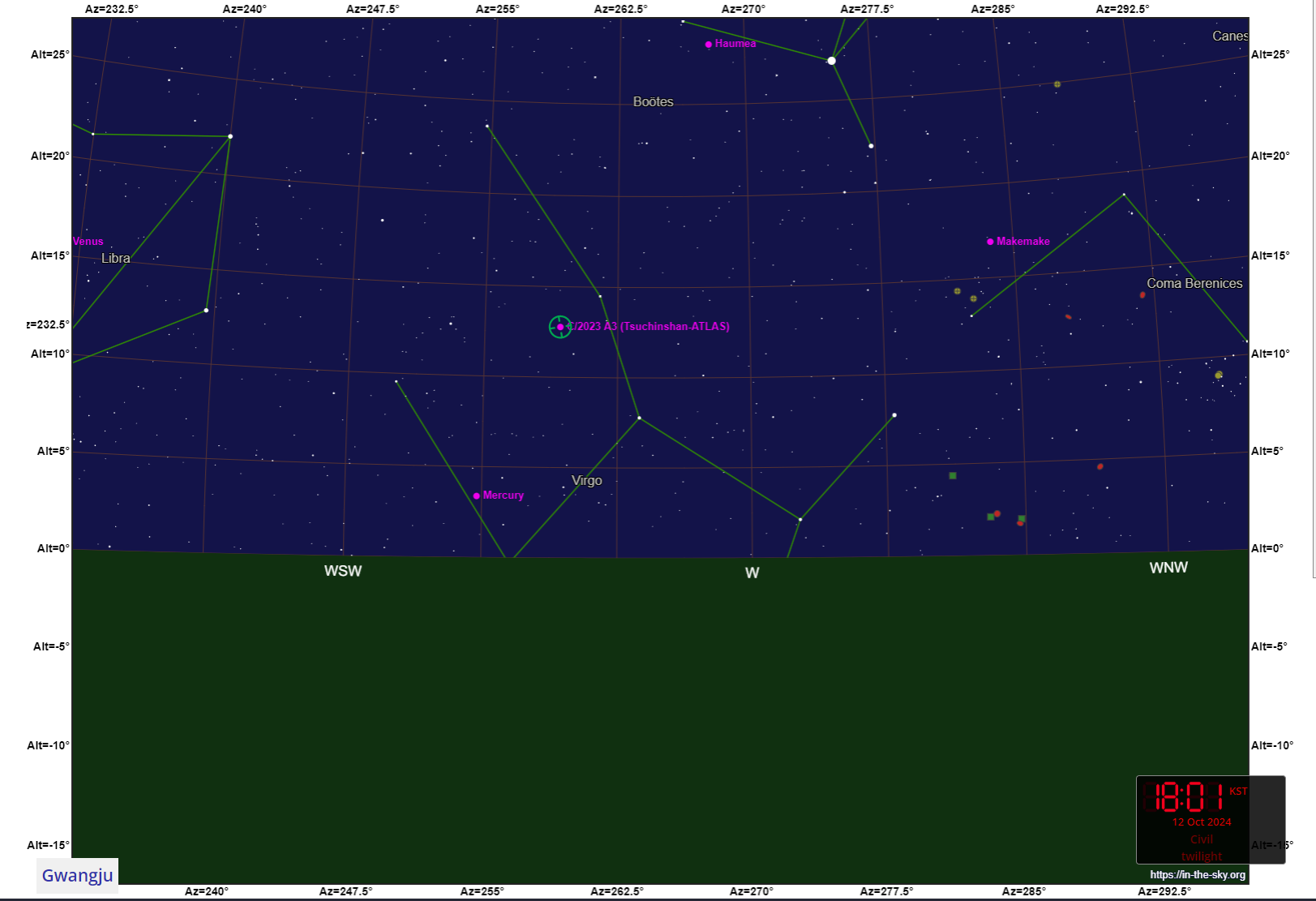
Task: Click the WSW compass direction label
Action: pos(343,571)
